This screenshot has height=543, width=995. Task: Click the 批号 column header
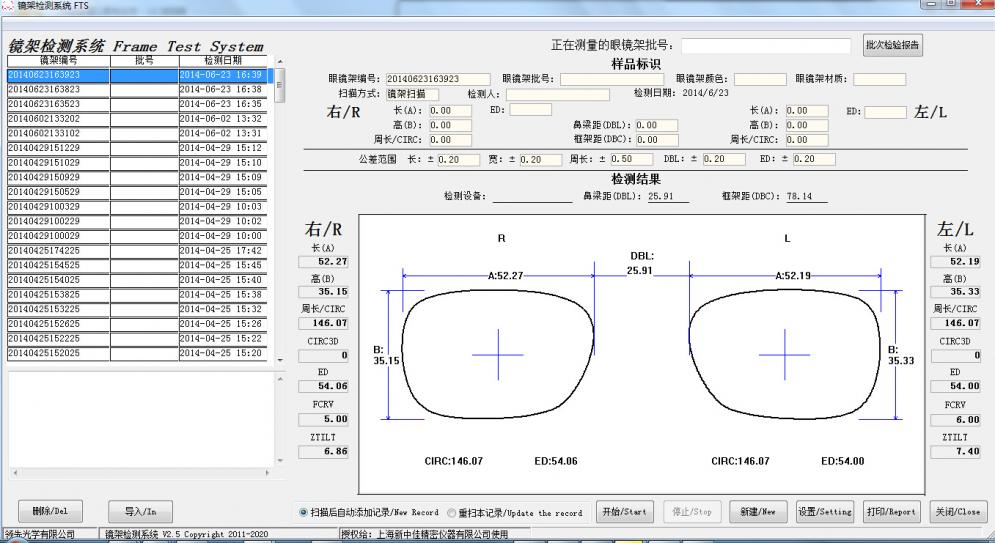(x=144, y=61)
